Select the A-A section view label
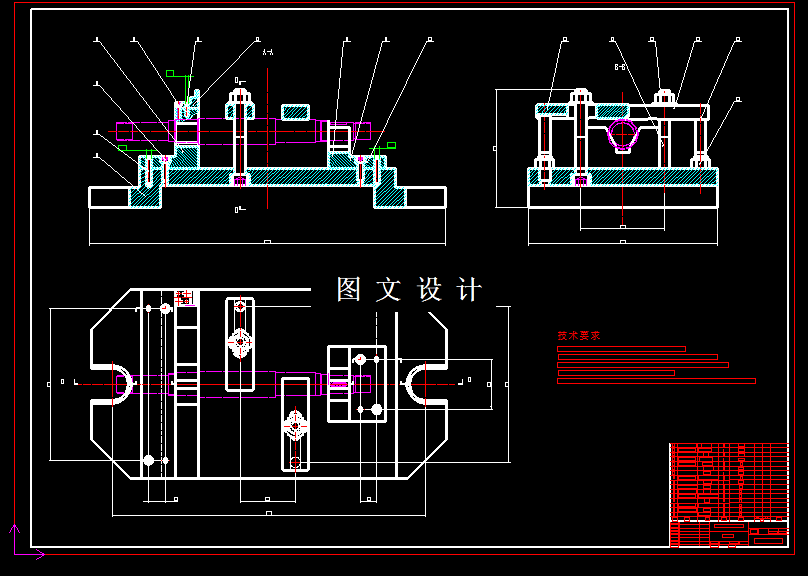The image size is (808, 576). 268,52
